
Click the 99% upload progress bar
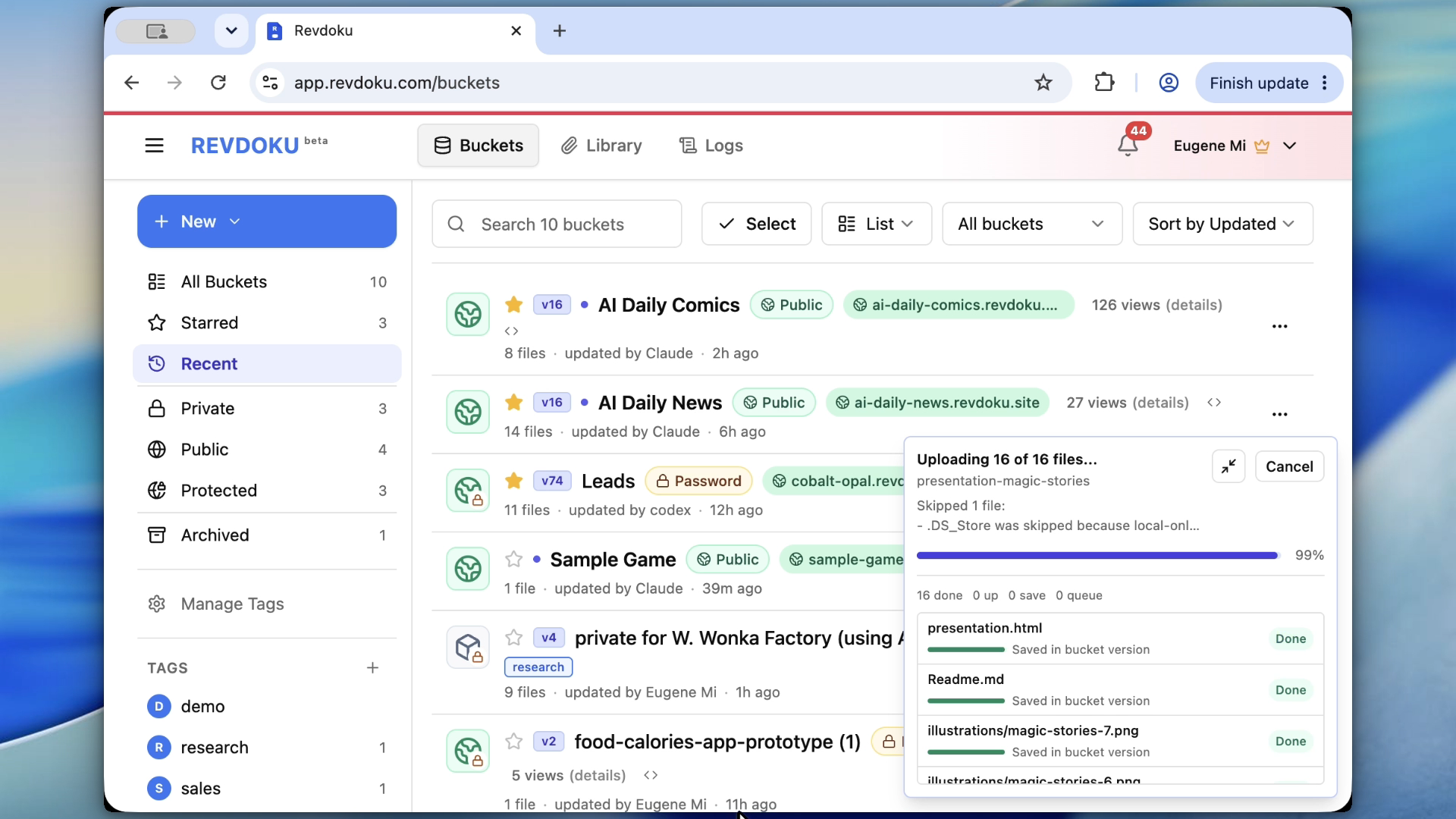[1098, 556]
